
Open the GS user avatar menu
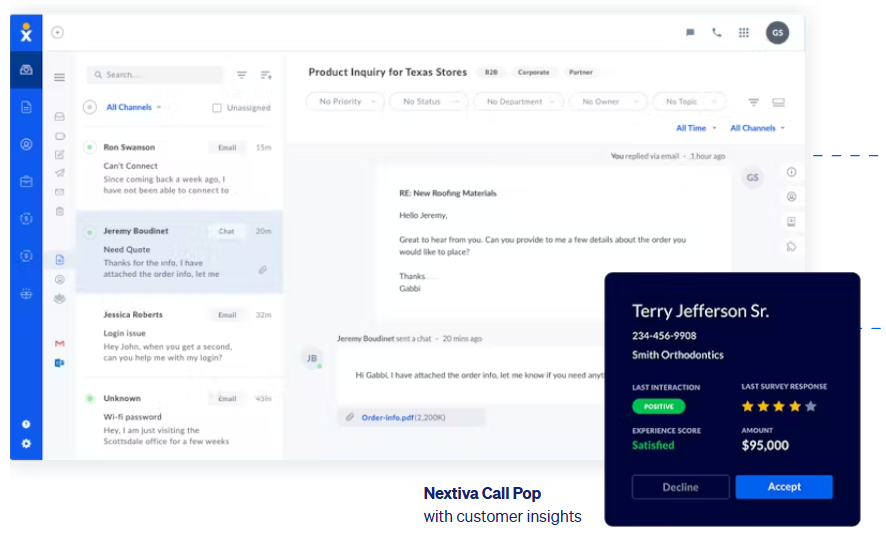(x=778, y=32)
